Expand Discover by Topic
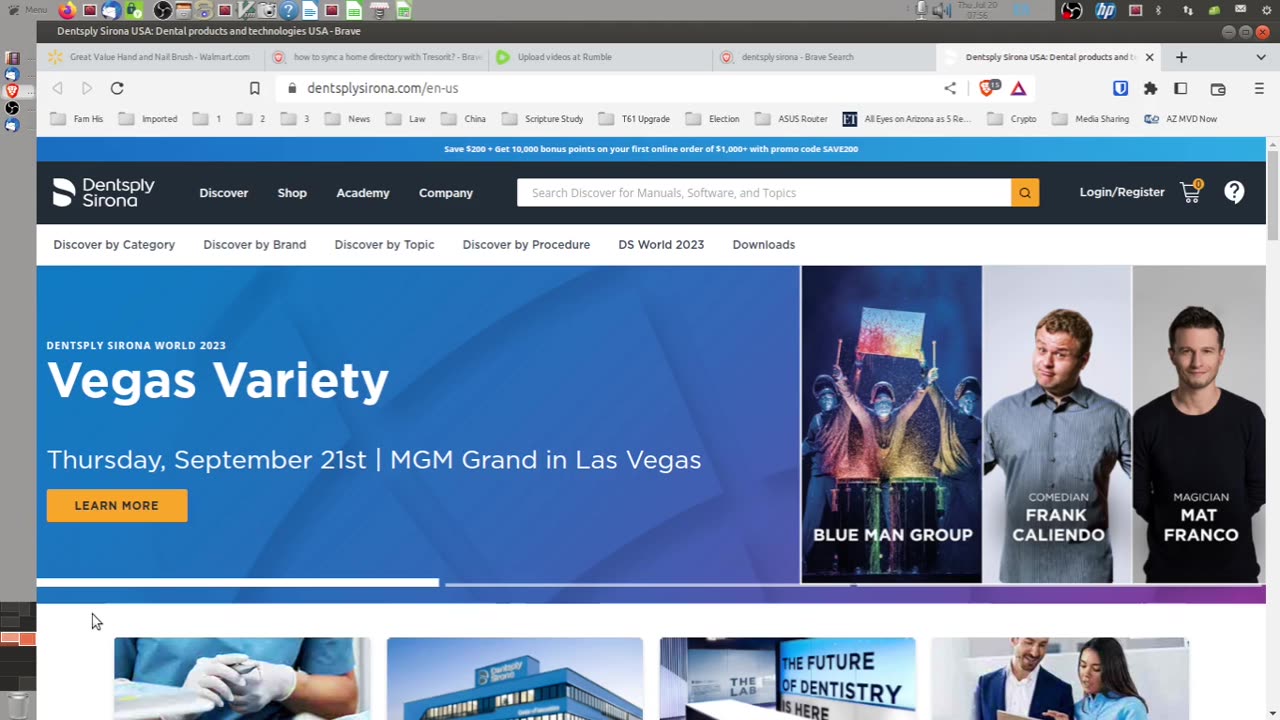 pyautogui.click(x=385, y=244)
